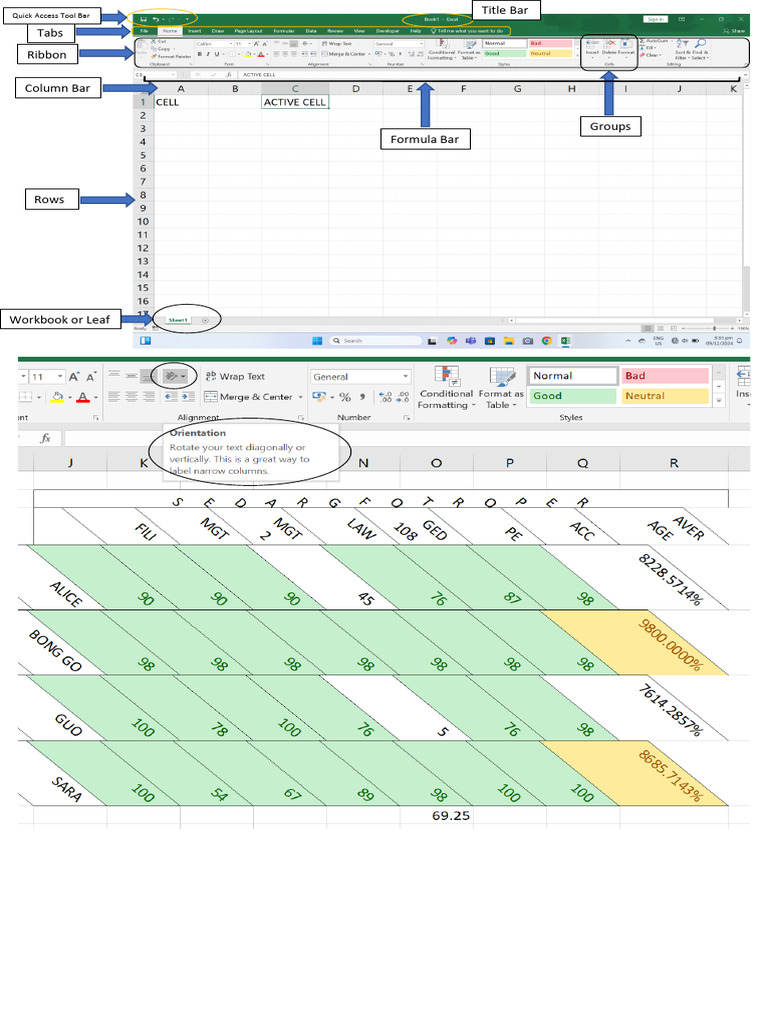Open Conditional Formatting menu in the enlarged ribbon
Image resolution: width=768 pixels, height=1024 pixels.
point(446,385)
